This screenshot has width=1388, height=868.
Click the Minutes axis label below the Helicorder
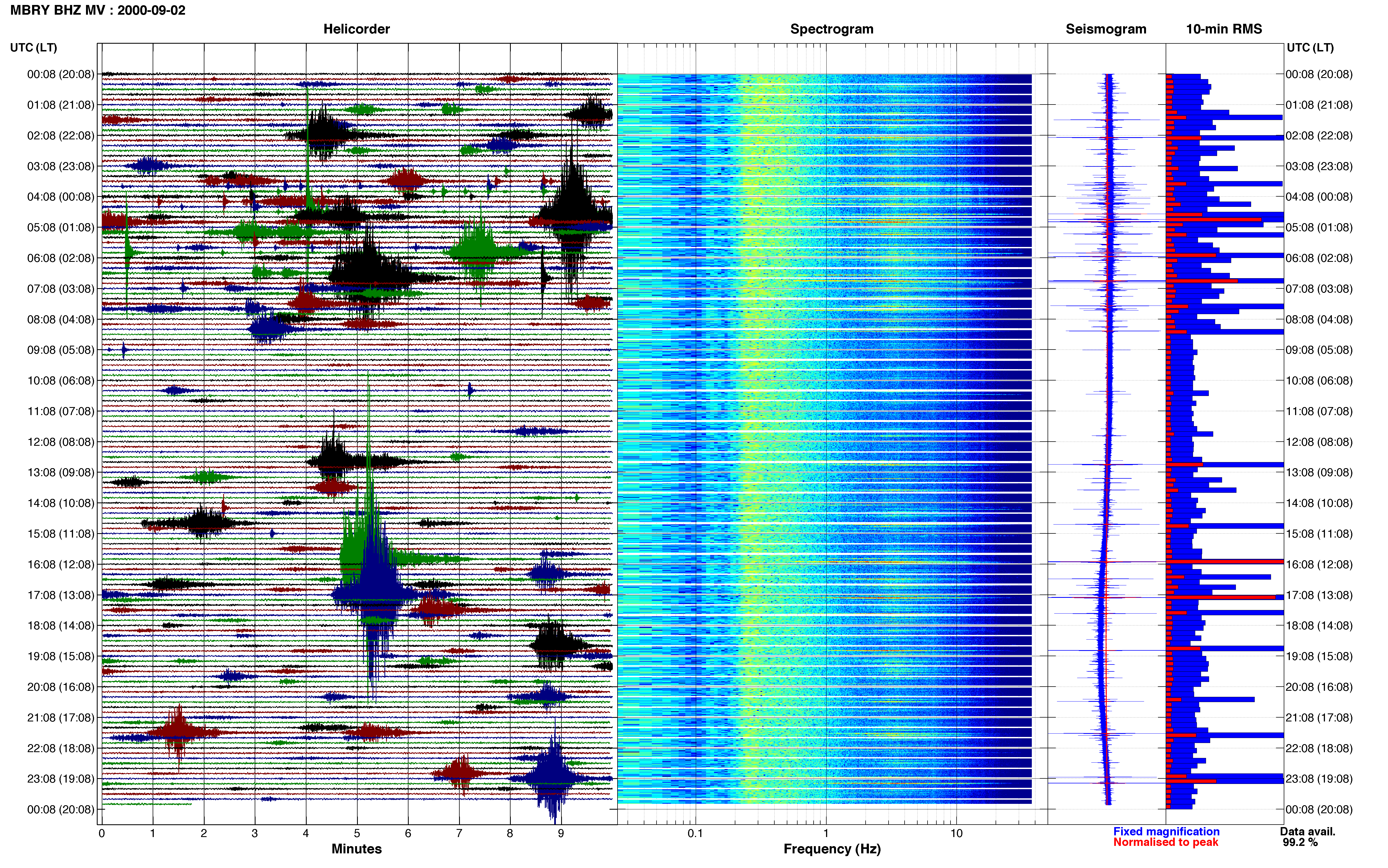pyautogui.click(x=356, y=848)
